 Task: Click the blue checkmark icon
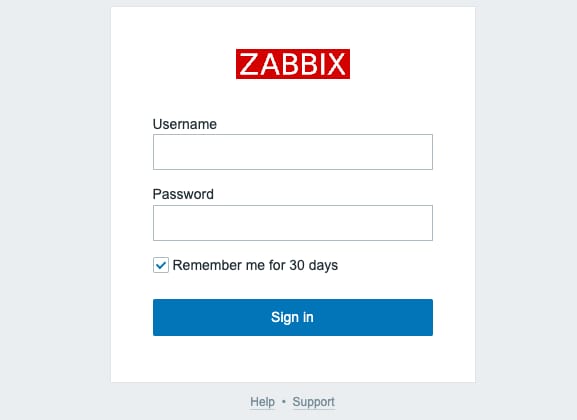(x=161, y=265)
